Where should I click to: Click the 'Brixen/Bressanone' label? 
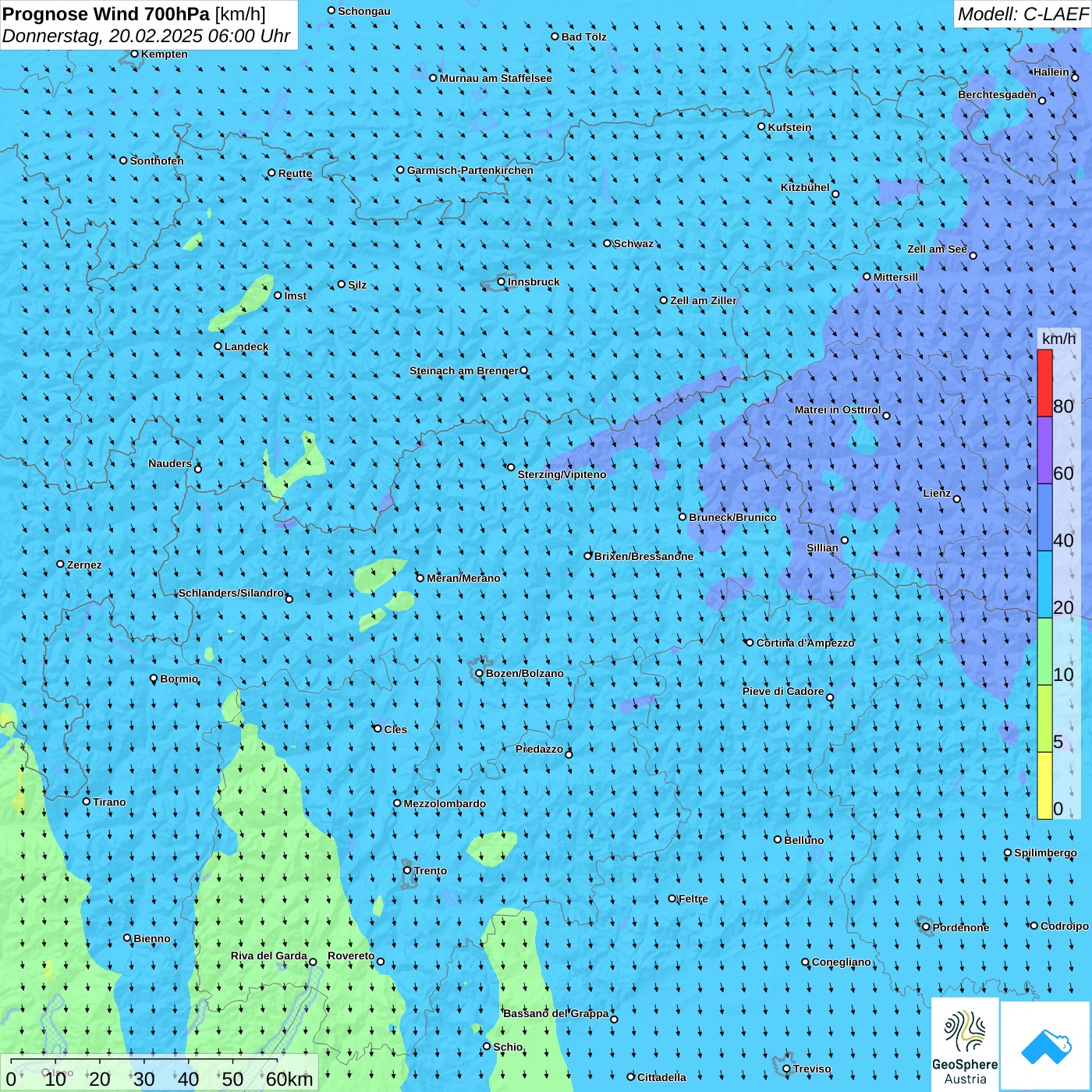click(643, 556)
